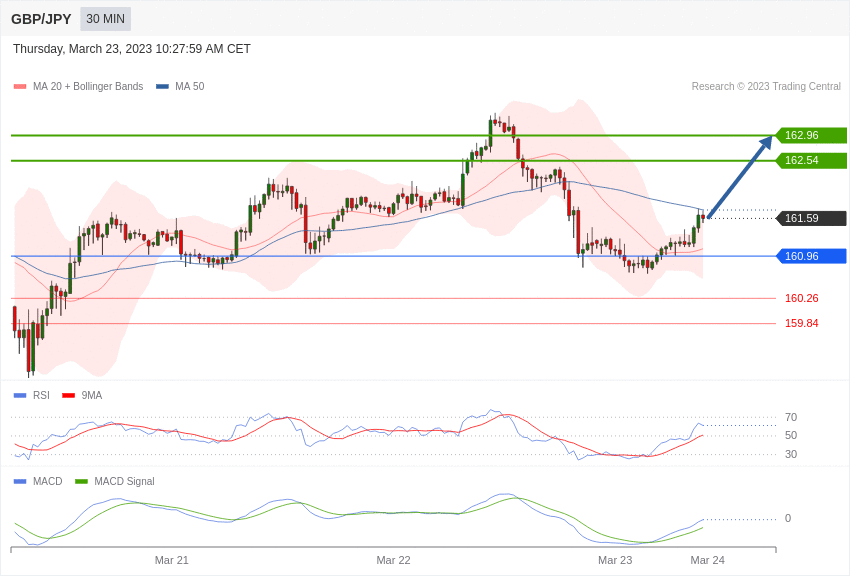Click the RSI 30 level label
The image size is (850, 576).
click(x=791, y=454)
